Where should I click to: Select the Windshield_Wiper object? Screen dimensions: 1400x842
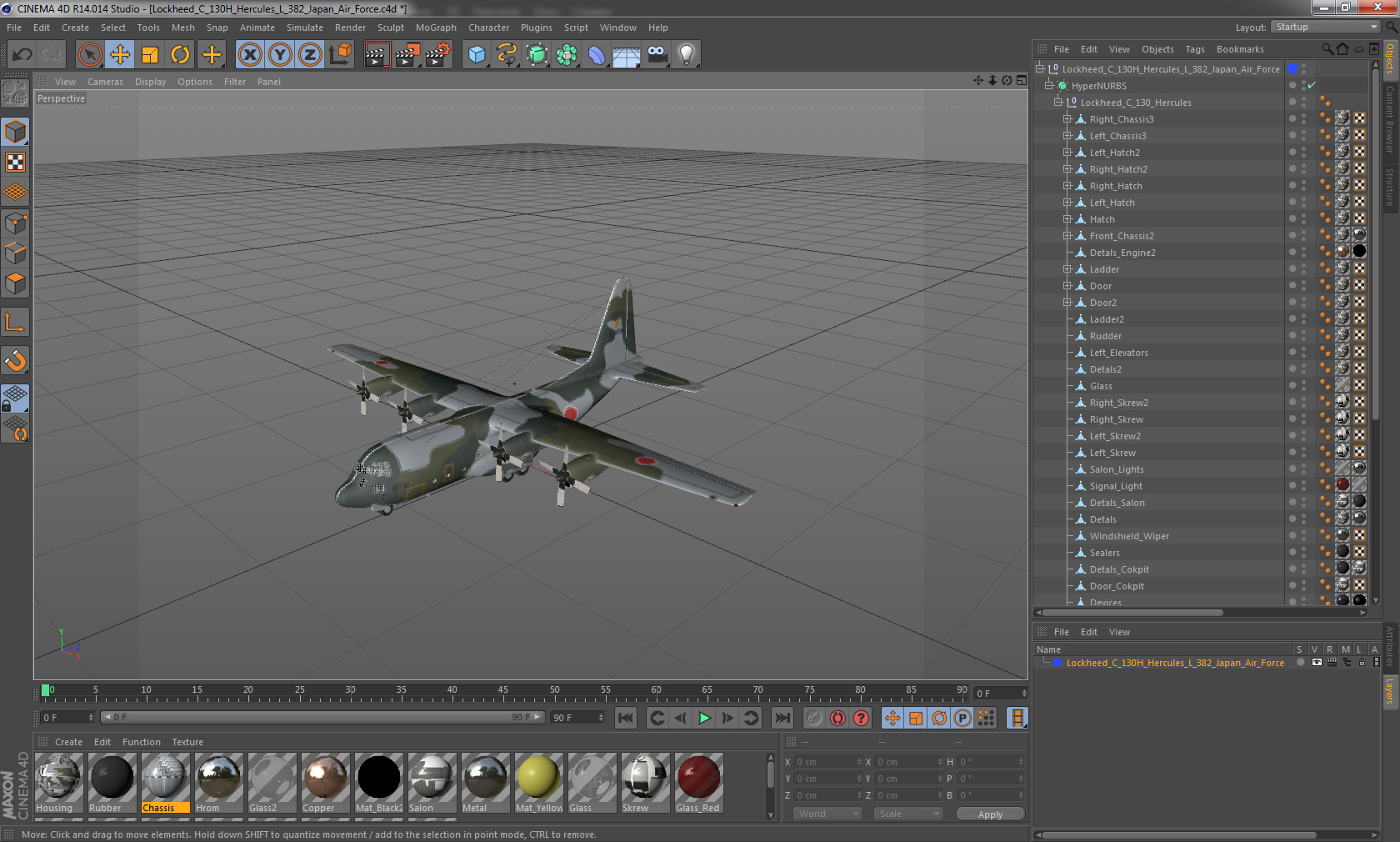click(1129, 536)
